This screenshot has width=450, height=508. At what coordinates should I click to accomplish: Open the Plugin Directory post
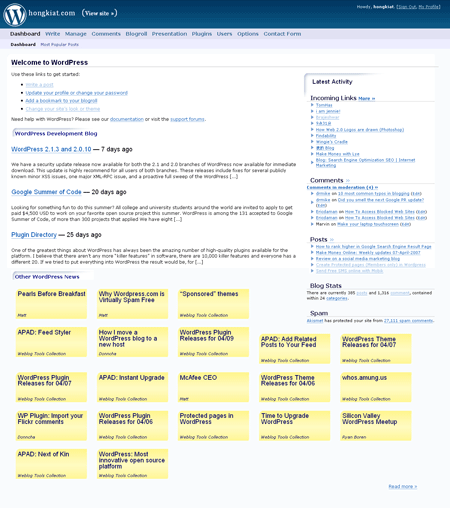pos(34,235)
